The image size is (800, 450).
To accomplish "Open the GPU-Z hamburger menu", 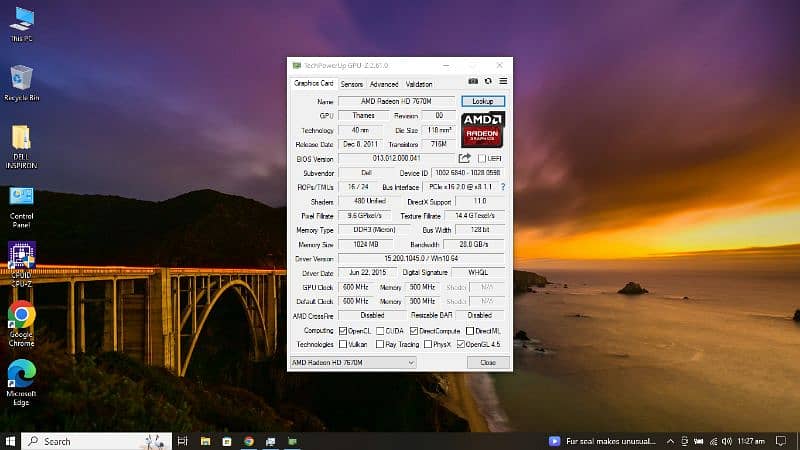I will click(x=503, y=81).
